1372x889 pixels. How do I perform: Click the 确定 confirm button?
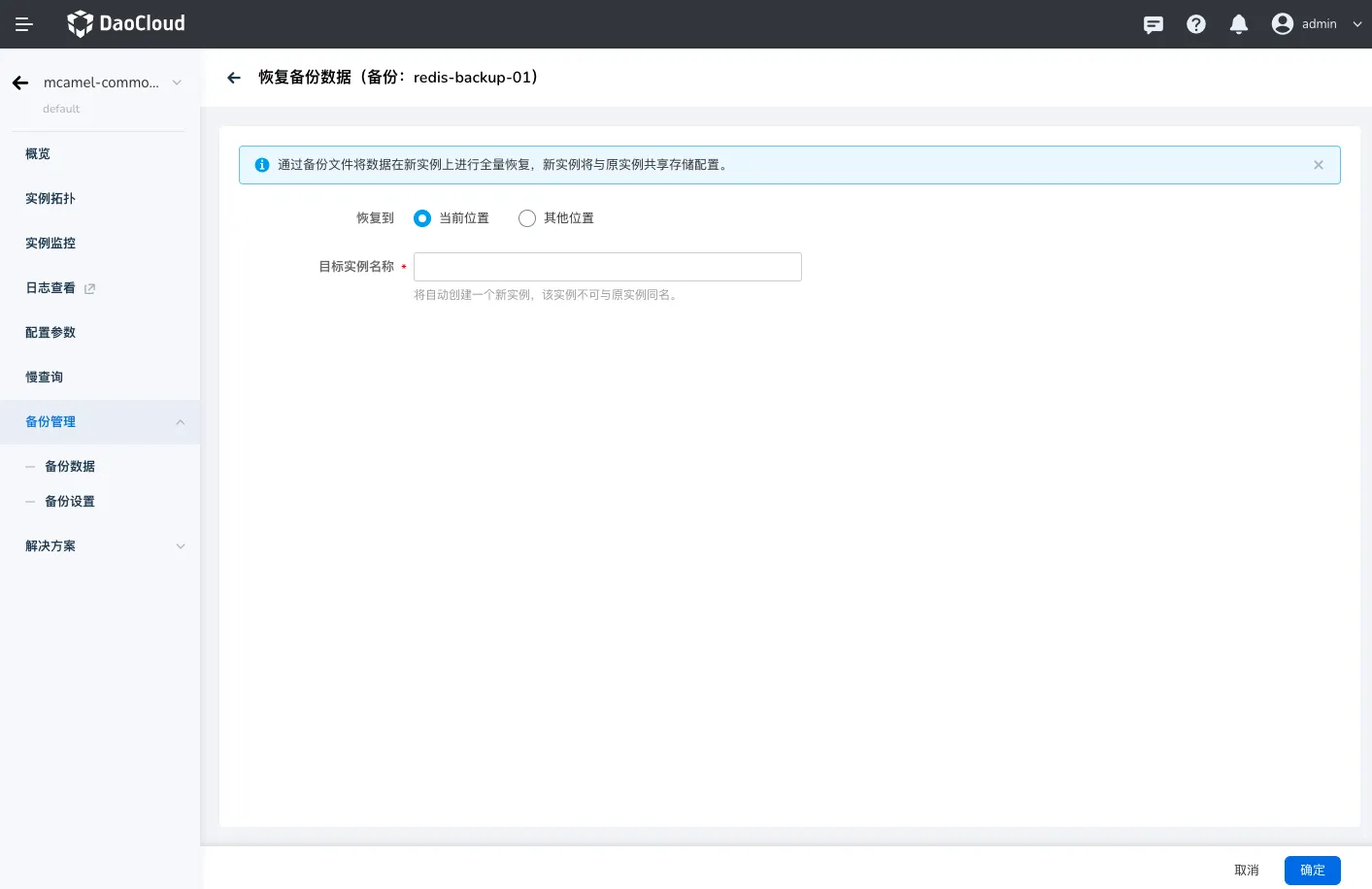point(1312,871)
